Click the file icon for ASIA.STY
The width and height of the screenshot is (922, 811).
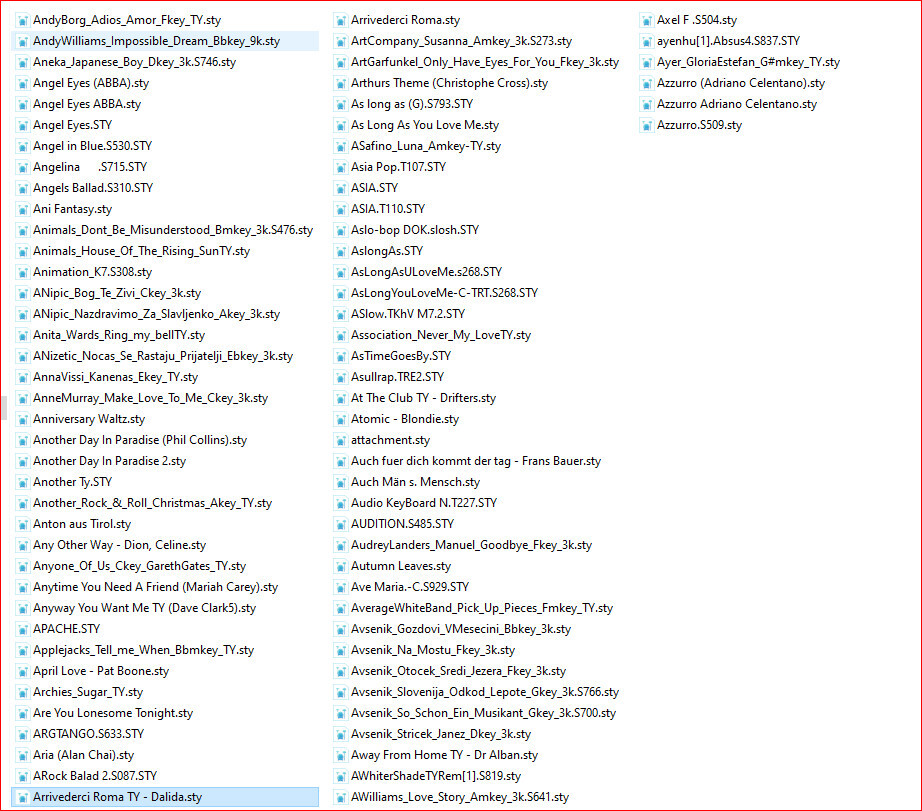tap(340, 188)
